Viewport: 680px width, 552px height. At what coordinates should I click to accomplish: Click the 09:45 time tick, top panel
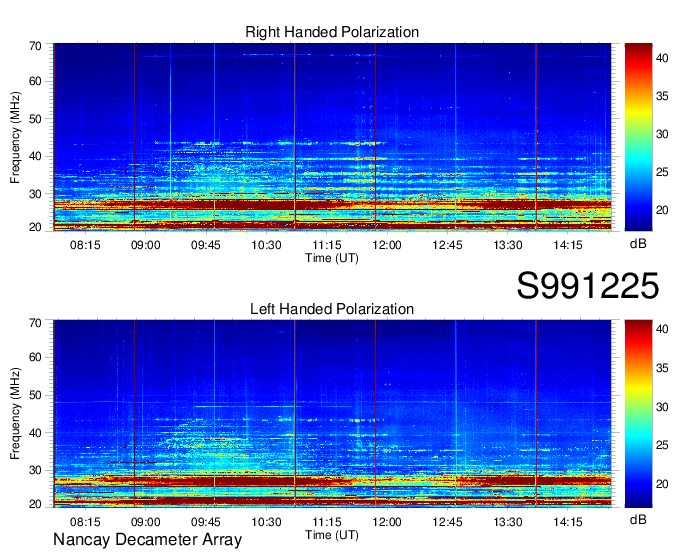(206, 245)
